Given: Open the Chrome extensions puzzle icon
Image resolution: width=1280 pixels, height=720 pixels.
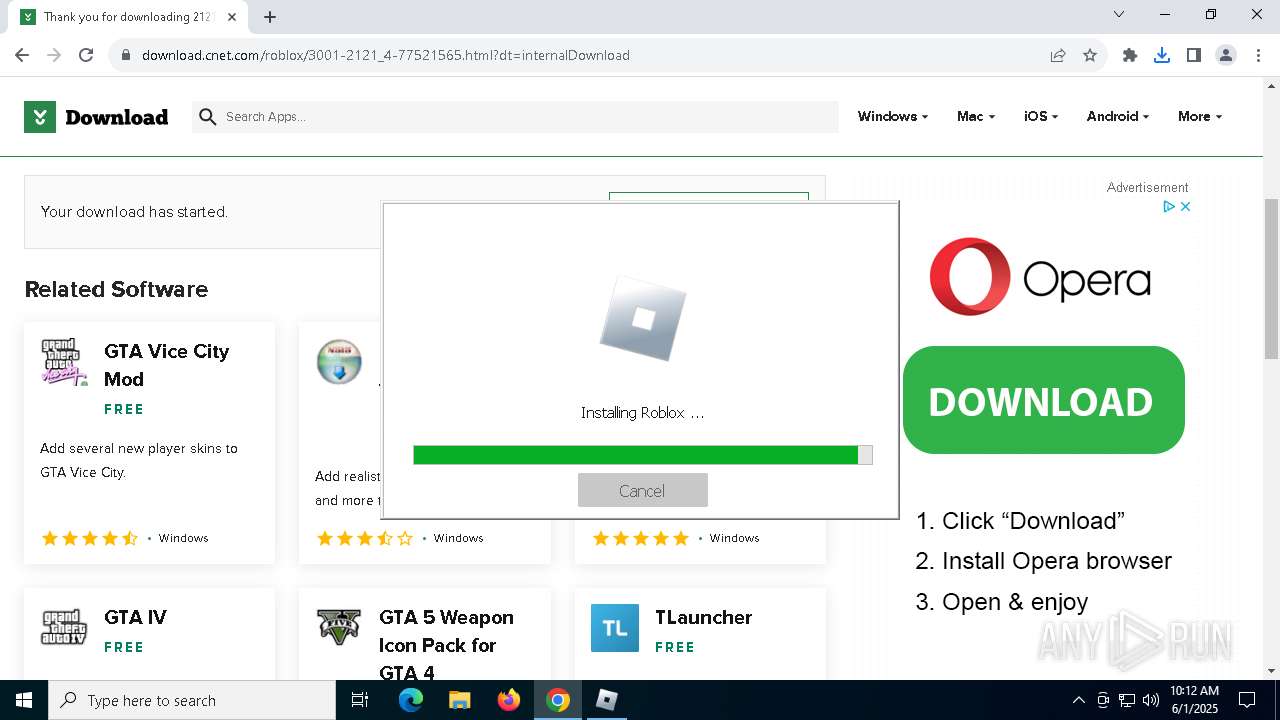Looking at the screenshot, I should coord(1130,55).
